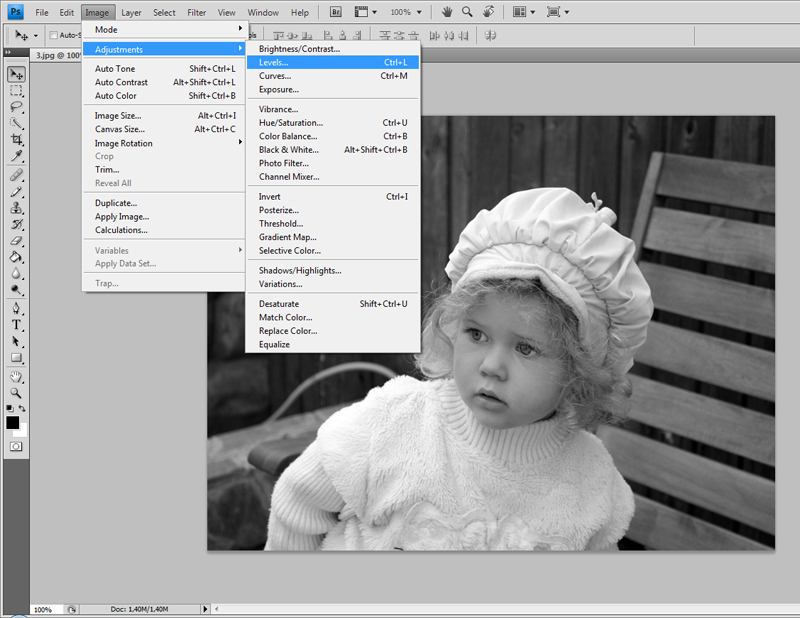Toggle Quick Mask mode button
Image resolution: width=800 pixels, height=618 pixels.
(x=17, y=446)
